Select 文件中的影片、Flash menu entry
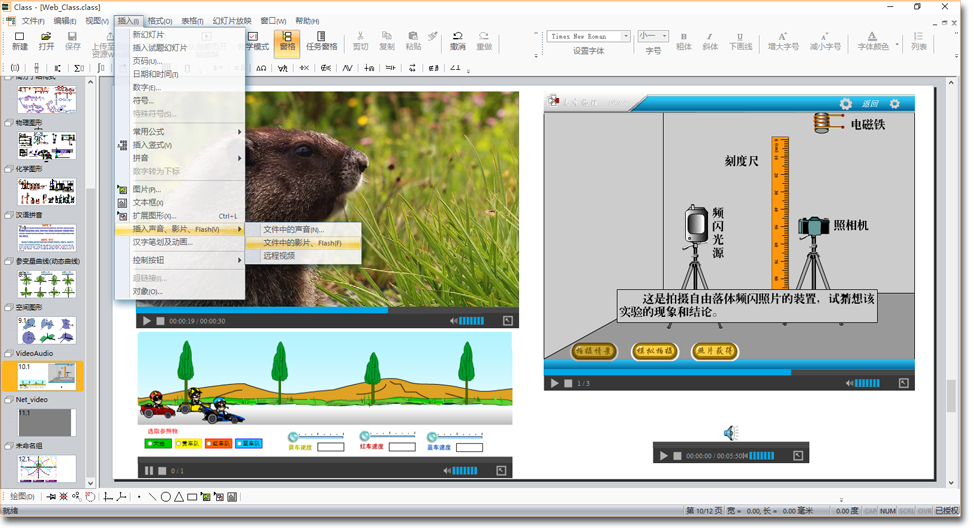This screenshot has height=530, width=974. [302, 243]
